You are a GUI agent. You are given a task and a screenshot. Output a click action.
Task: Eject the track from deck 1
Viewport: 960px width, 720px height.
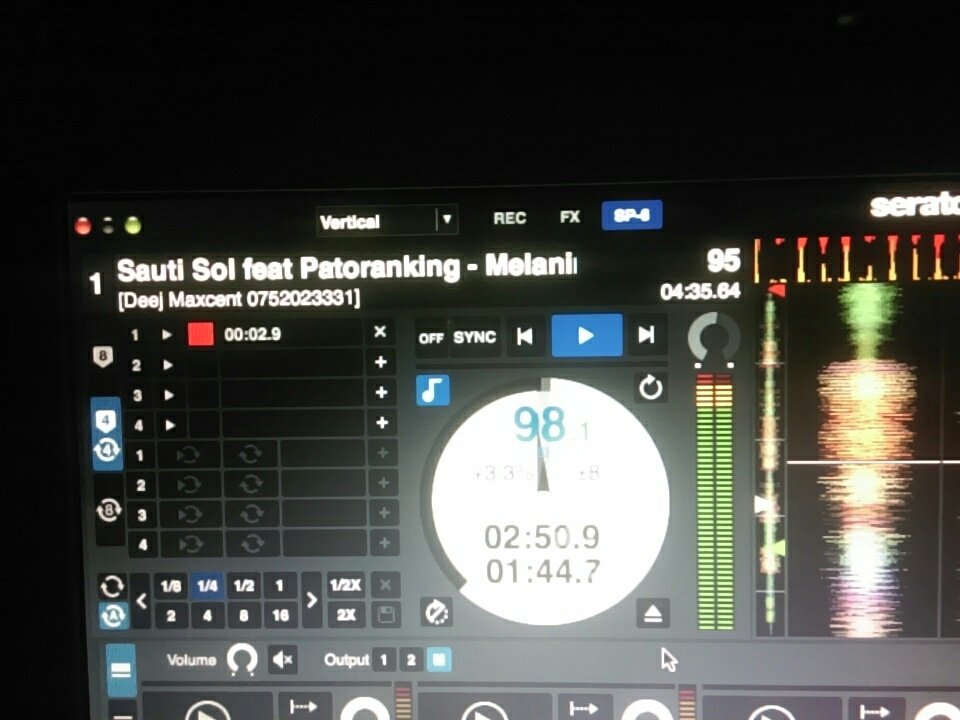pos(653,613)
